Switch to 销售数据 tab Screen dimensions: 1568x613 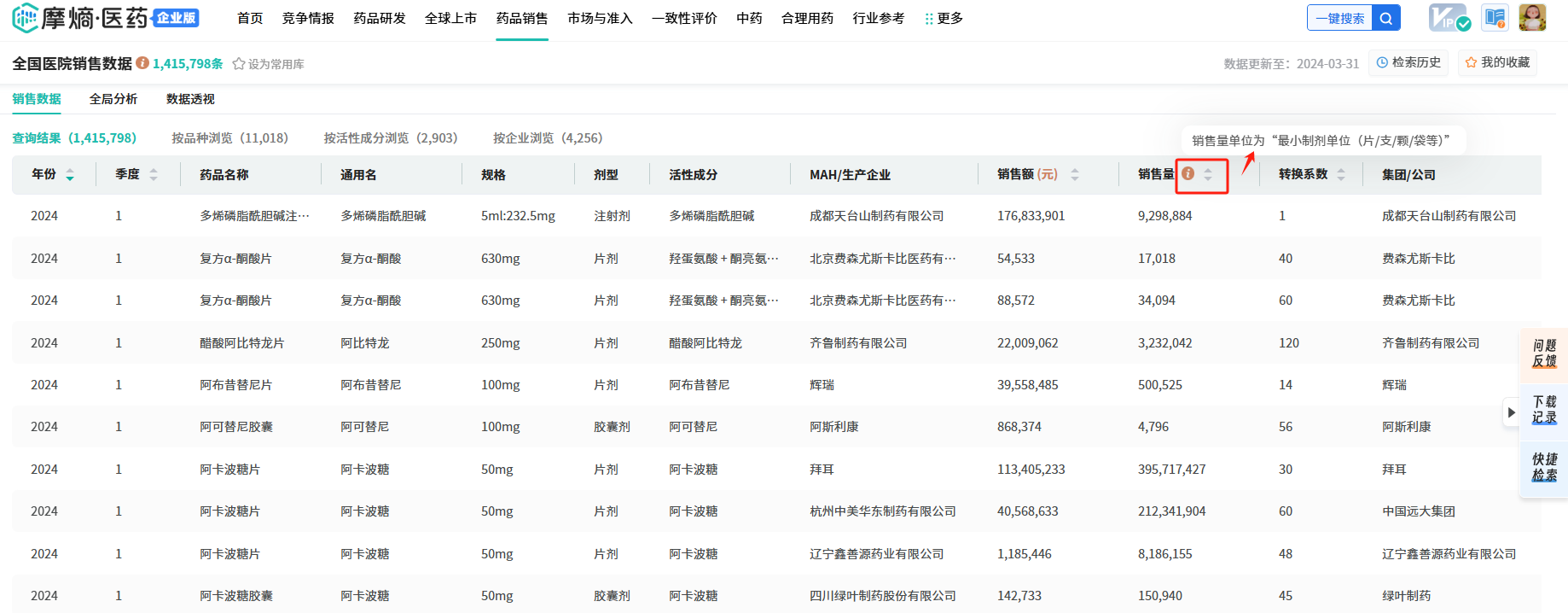pyautogui.click(x=37, y=99)
